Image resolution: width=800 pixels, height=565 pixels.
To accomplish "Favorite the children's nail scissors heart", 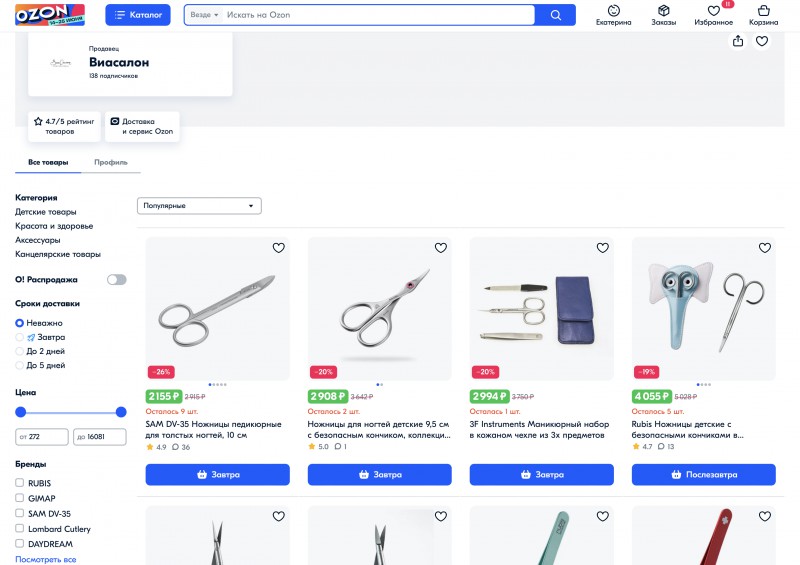I will (x=441, y=248).
